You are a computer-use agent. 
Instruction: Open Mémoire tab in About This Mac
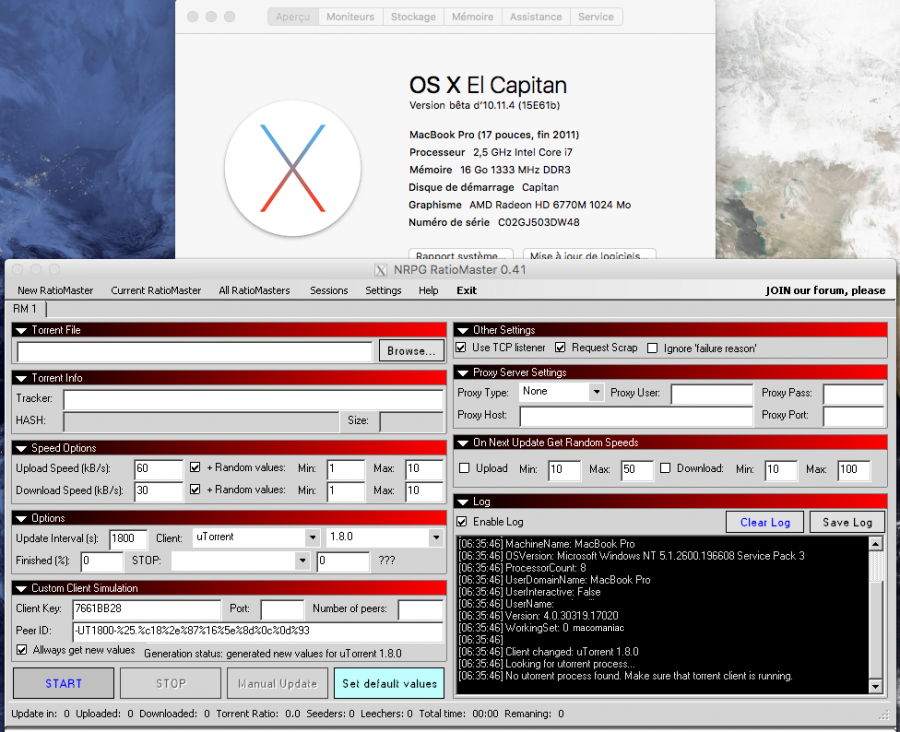(472, 17)
